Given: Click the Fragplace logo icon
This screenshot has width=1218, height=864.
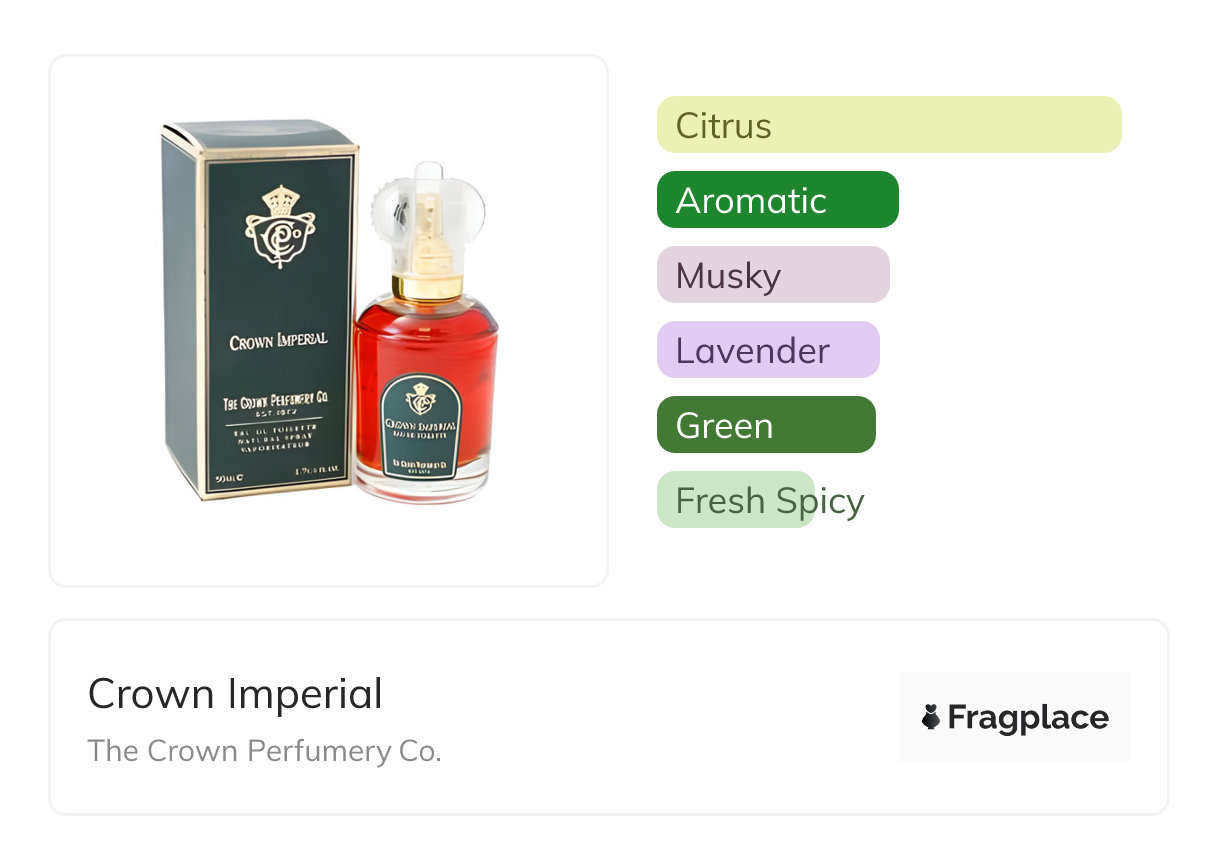Looking at the screenshot, I should click(931, 717).
